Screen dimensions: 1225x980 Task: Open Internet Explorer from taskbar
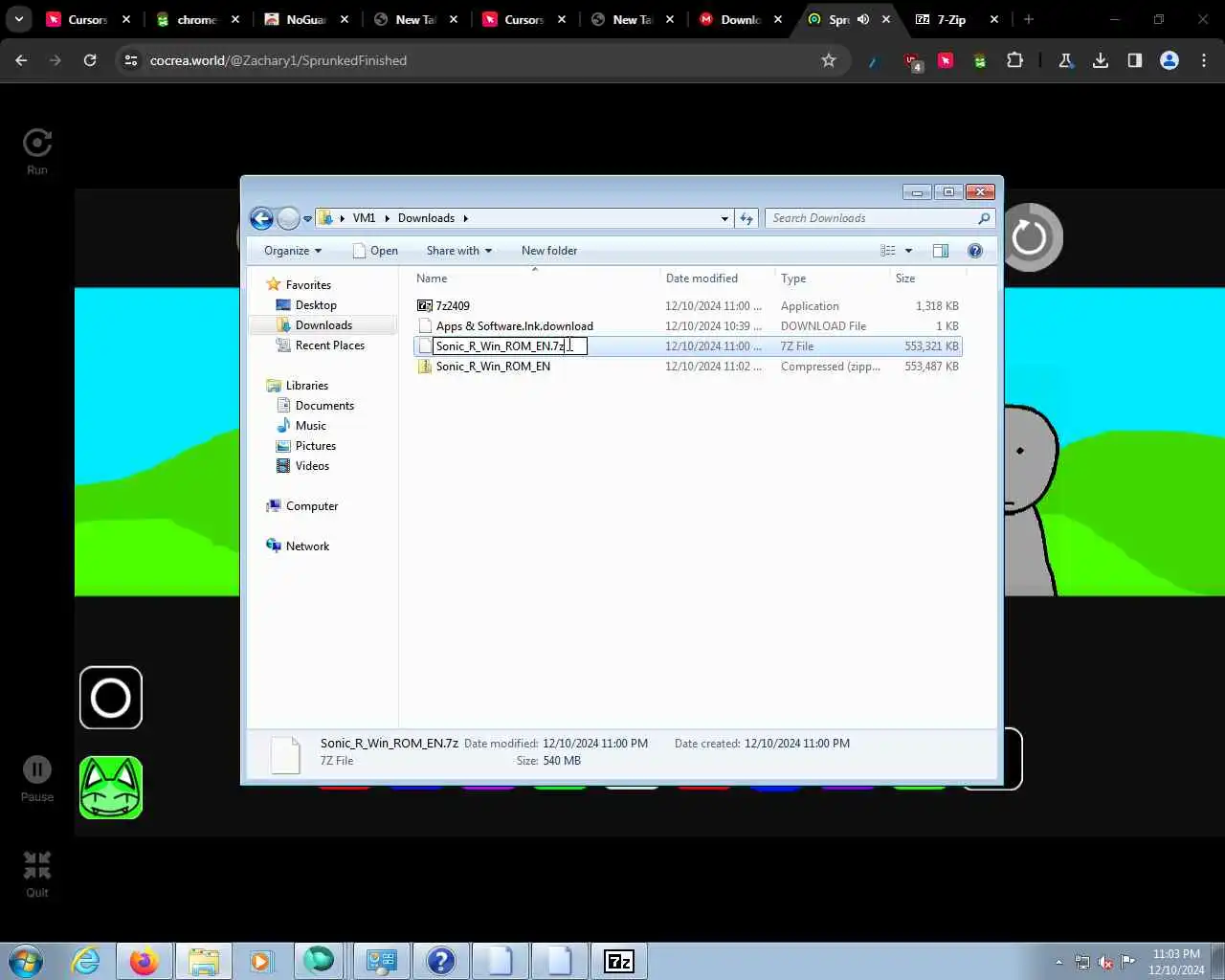[86, 961]
